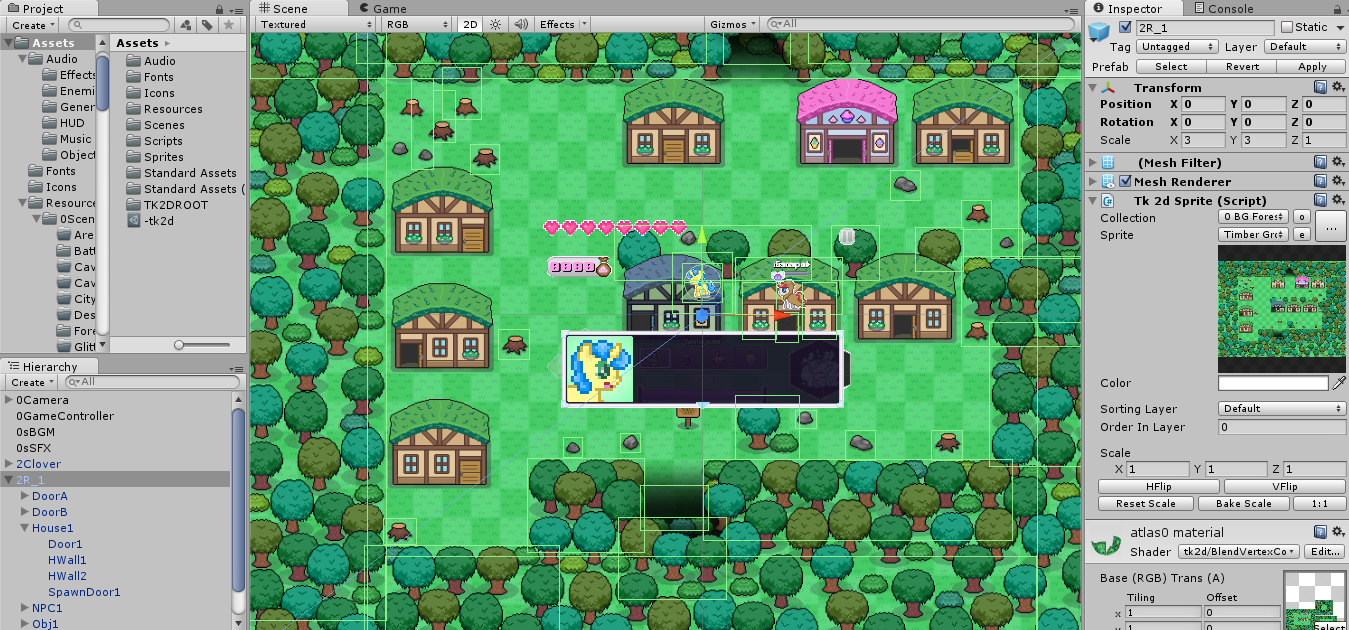1349x630 pixels.
Task: Click Order In Layer input field
Action: click(x=1282, y=427)
